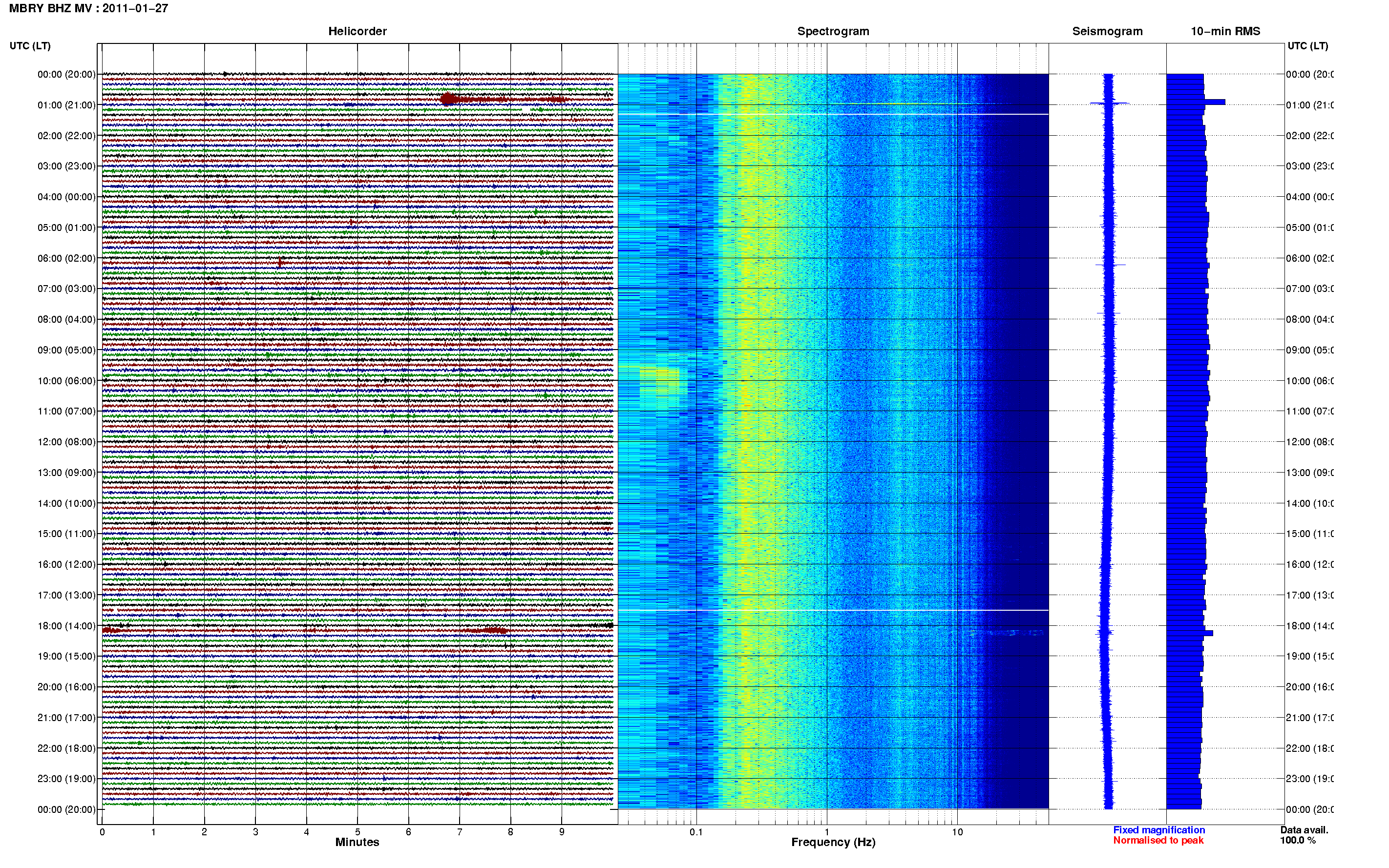Click the '10' frequency tick label
Screen dimensions: 1389x868
pos(957,832)
